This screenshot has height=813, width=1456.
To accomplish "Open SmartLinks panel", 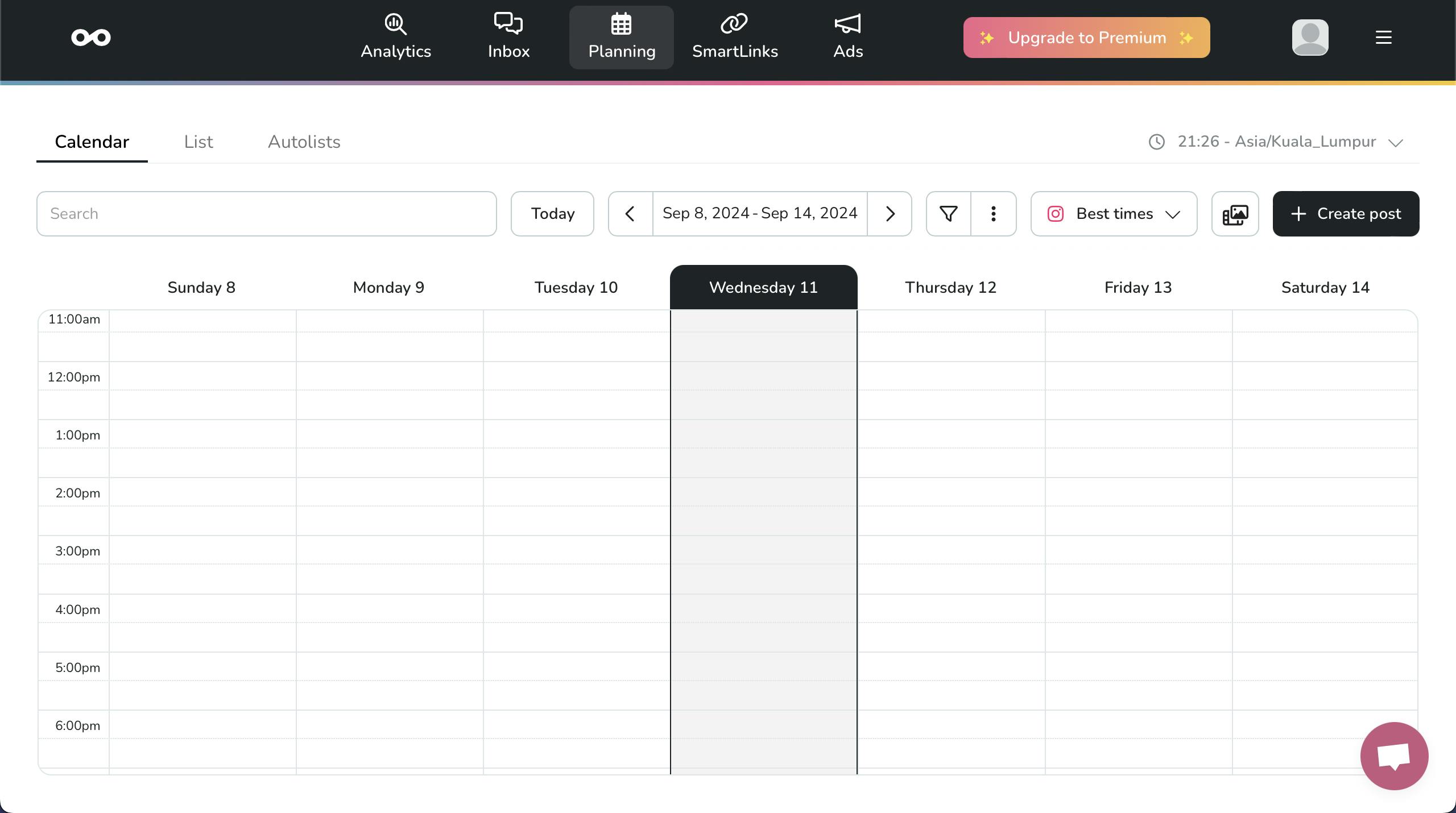I will 735,37.
